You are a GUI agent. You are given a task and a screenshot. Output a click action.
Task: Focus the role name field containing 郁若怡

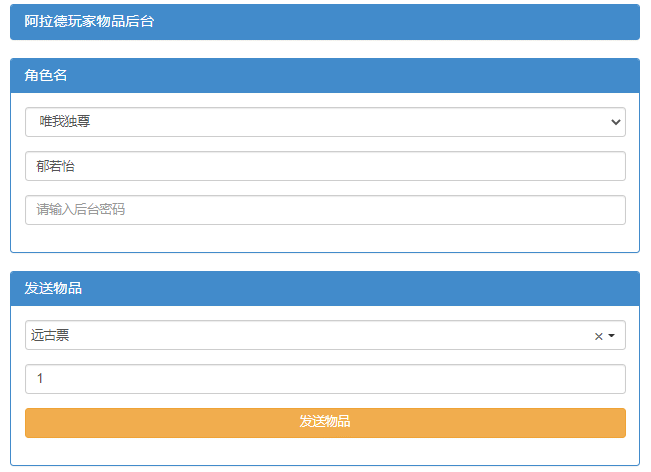[325, 166]
